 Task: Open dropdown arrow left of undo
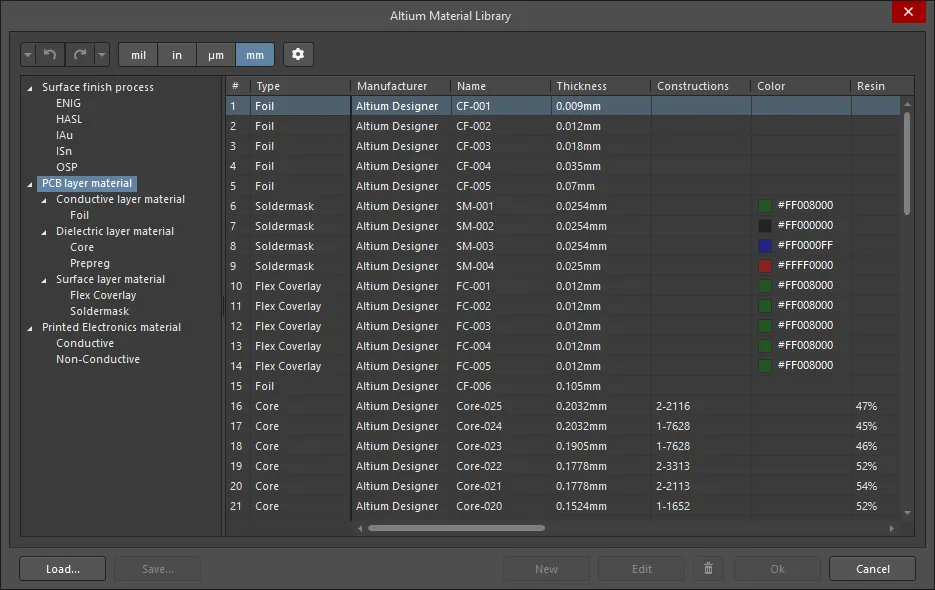pyautogui.click(x=27, y=55)
